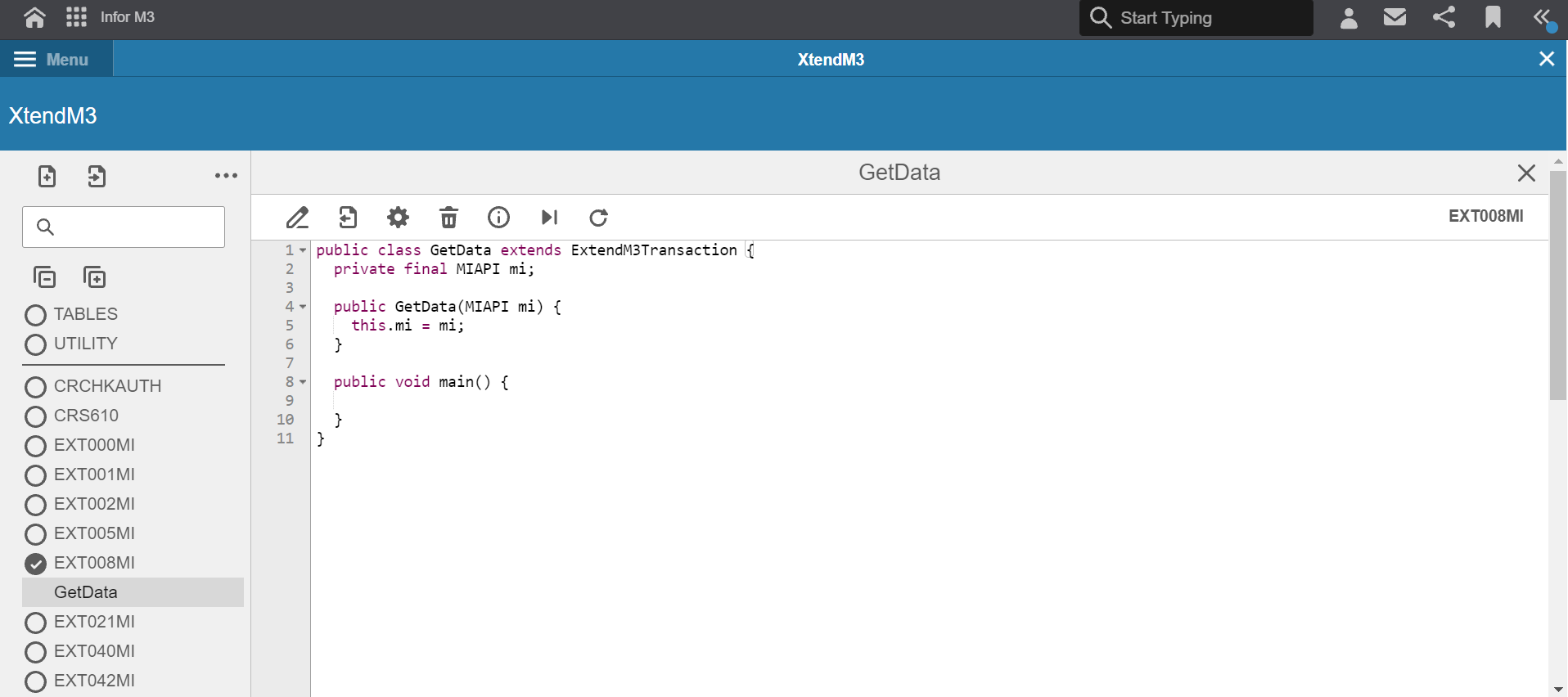Export the GetData extension icon

[348, 218]
